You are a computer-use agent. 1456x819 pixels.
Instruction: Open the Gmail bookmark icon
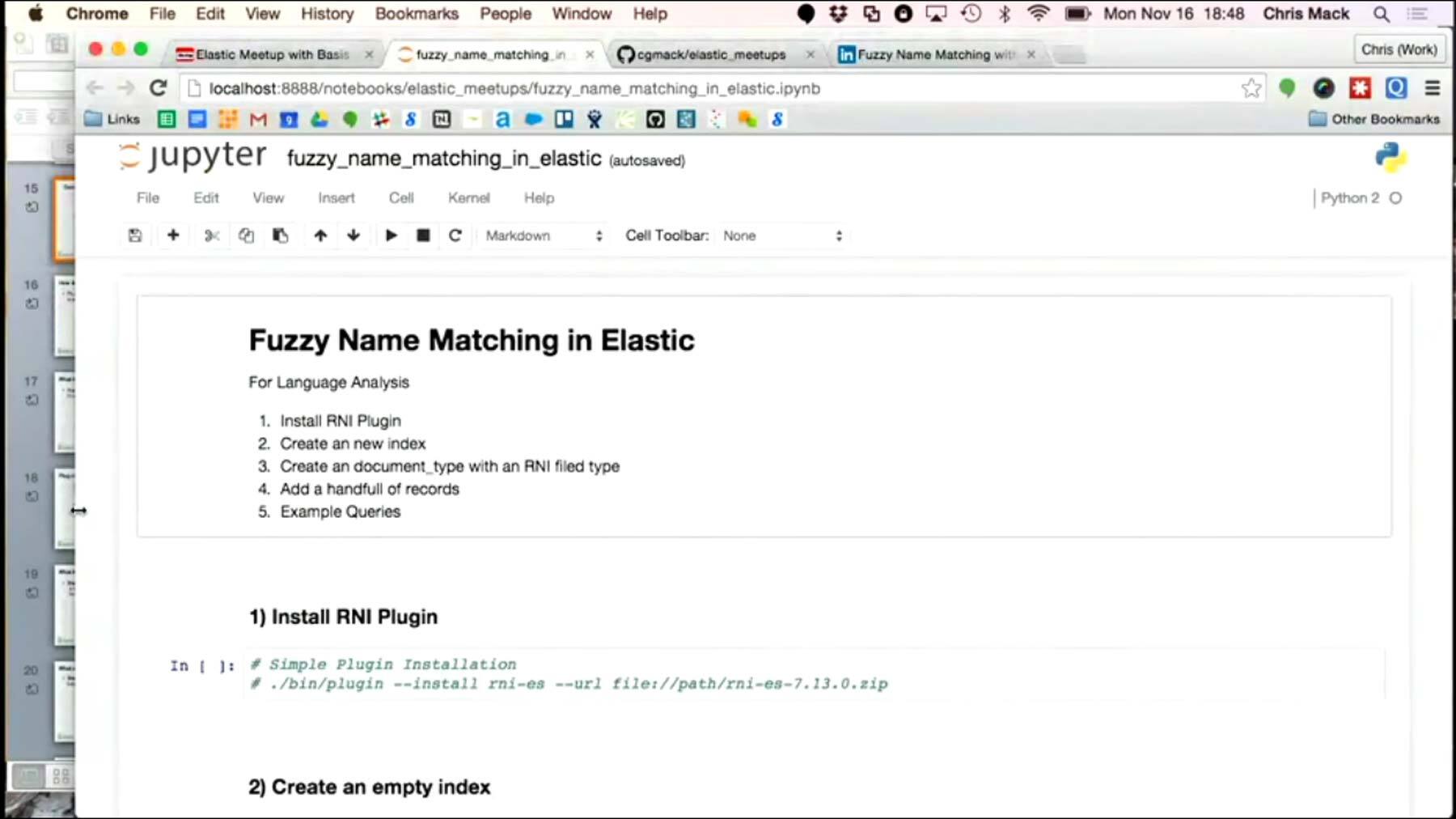pos(258,120)
